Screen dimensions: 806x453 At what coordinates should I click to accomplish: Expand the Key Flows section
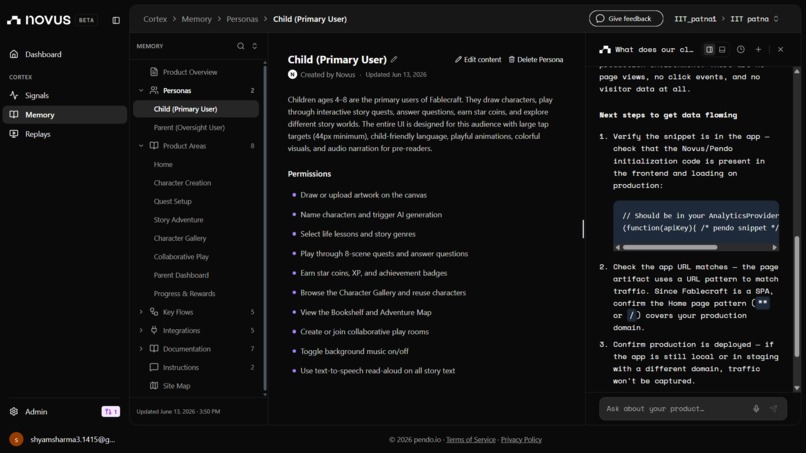pos(141,312)
